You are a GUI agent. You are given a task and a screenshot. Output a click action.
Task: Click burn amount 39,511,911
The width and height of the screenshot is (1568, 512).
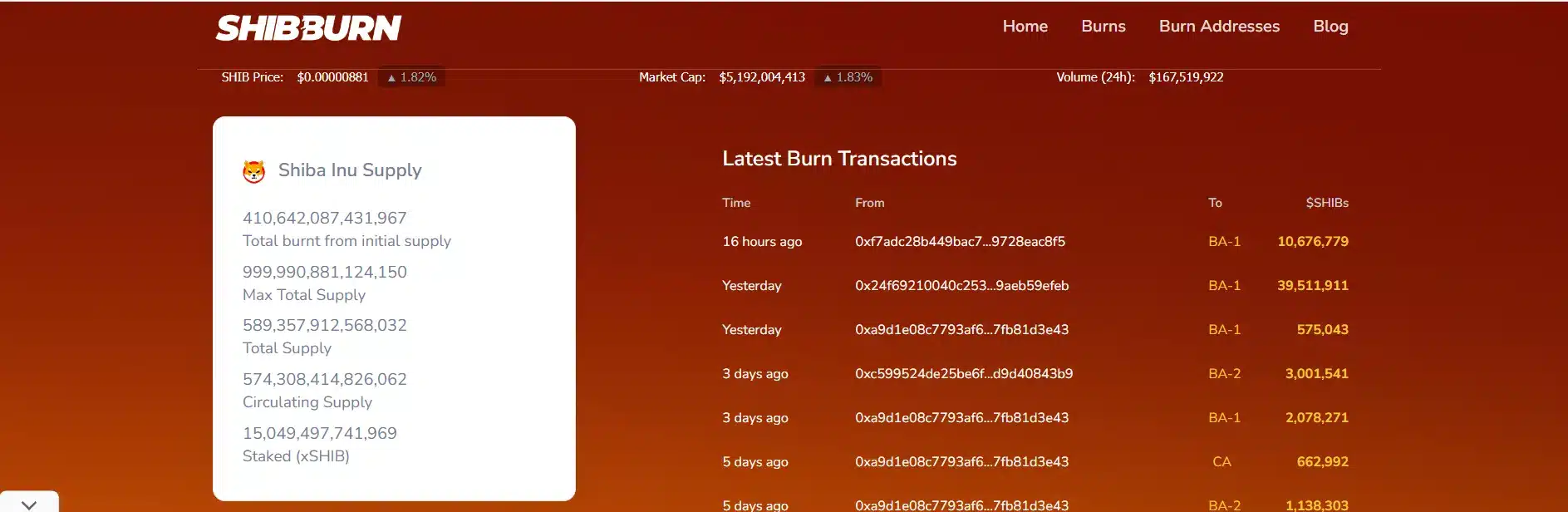(1312, 285)
